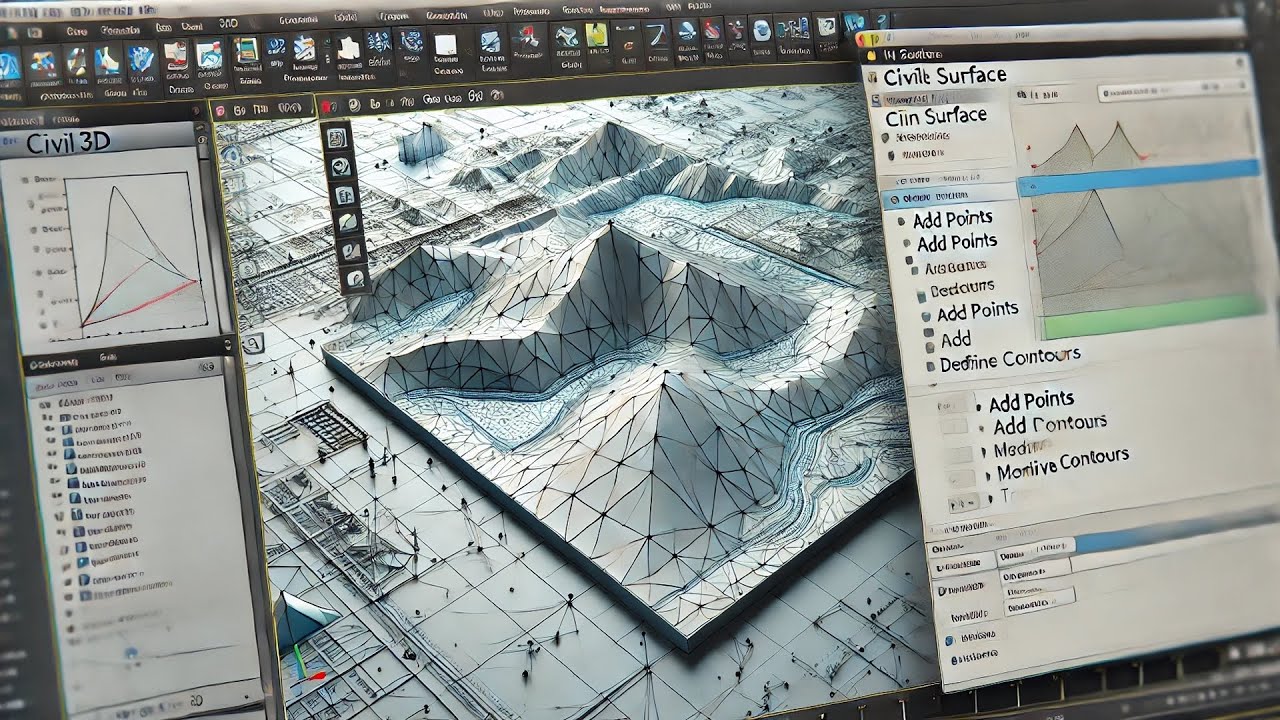
Task: Click the blue highlighted band in the surface chart
Action: (x=1139, y=177)
